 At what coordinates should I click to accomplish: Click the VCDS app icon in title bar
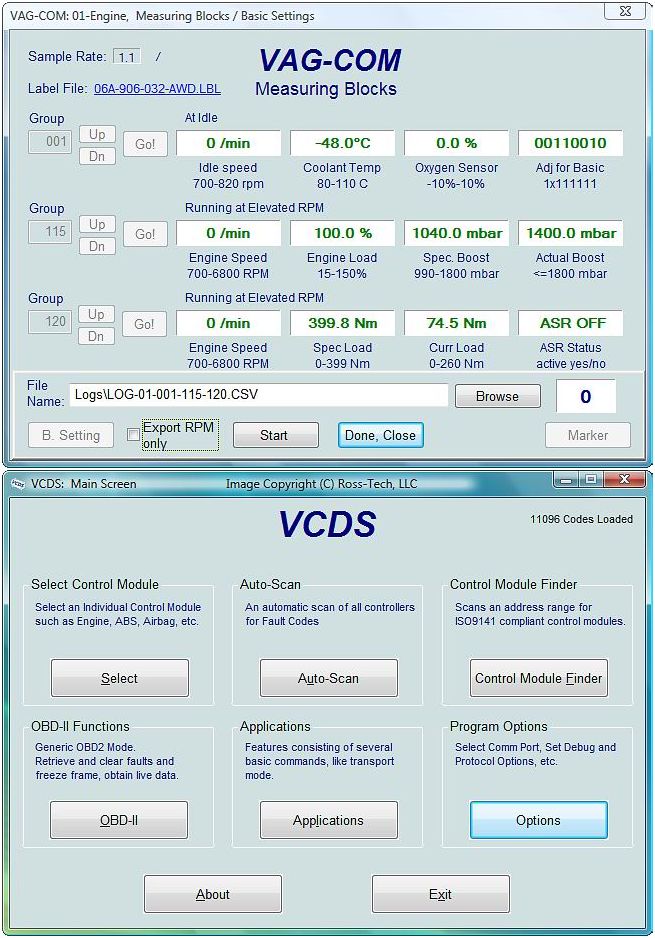[x=18, y=485]
